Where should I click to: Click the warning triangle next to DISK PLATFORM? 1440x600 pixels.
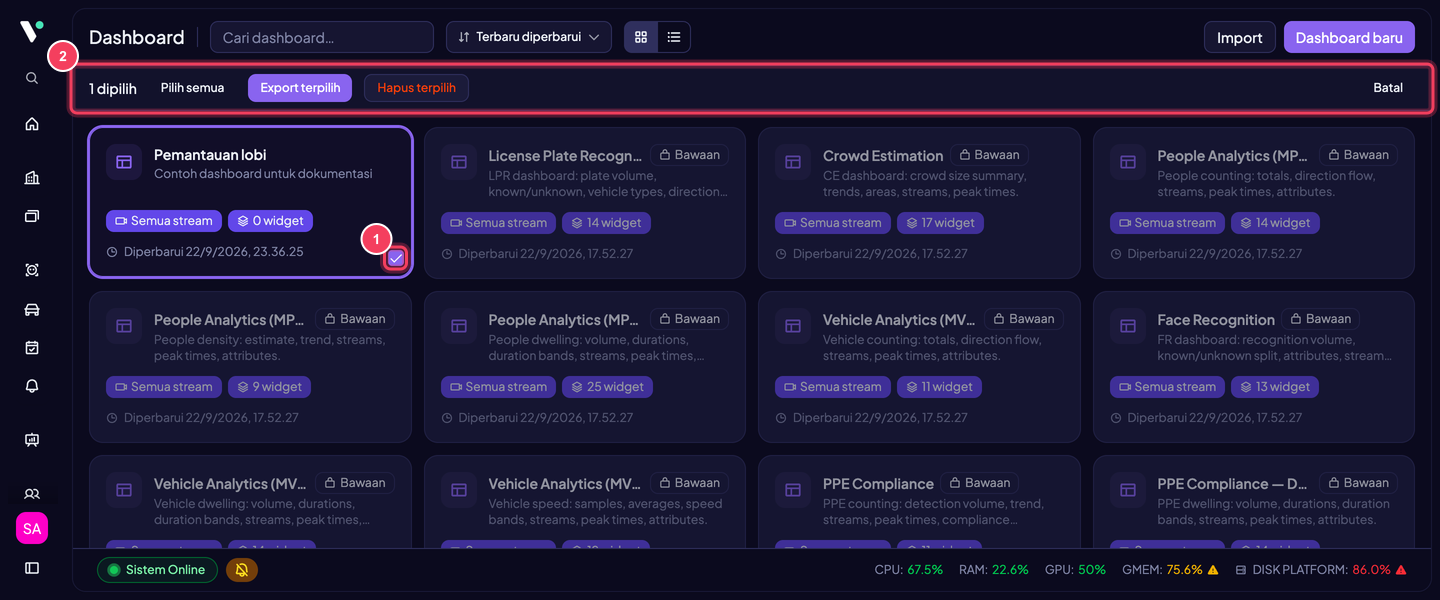[x=1401, y=570]
